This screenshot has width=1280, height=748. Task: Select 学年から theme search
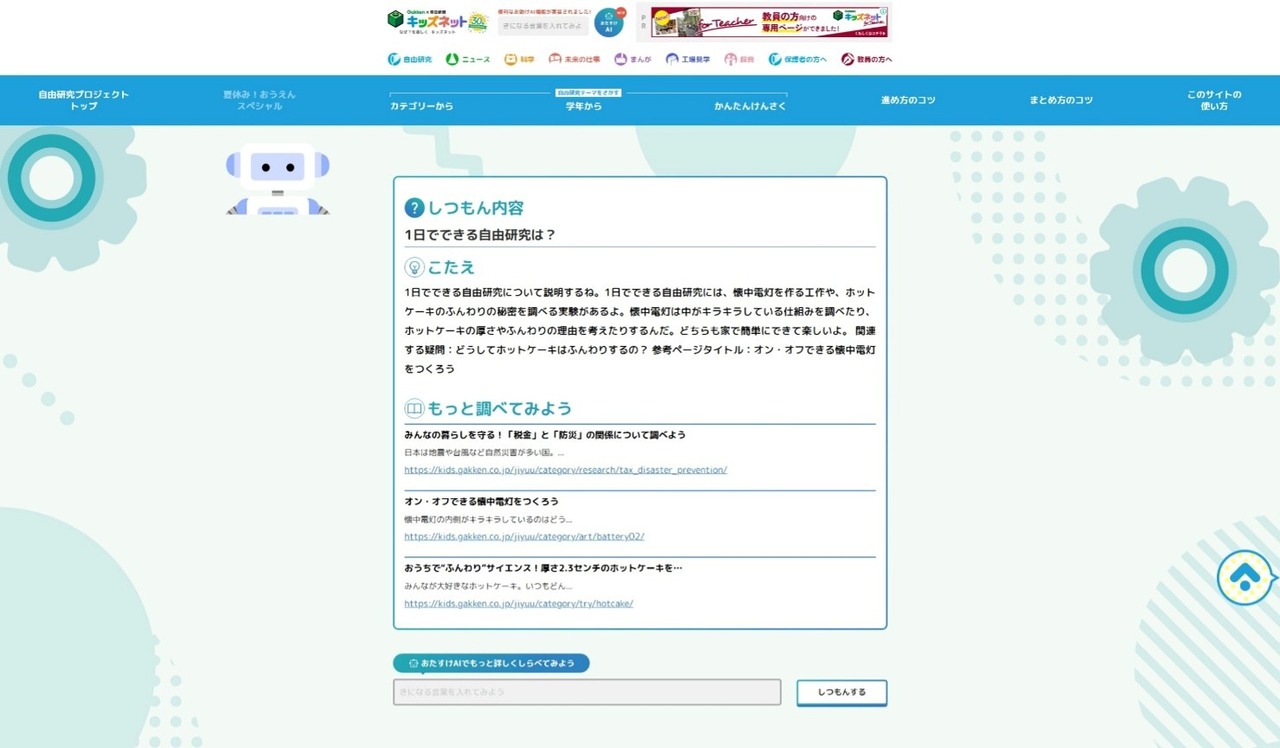click(584, 106)
